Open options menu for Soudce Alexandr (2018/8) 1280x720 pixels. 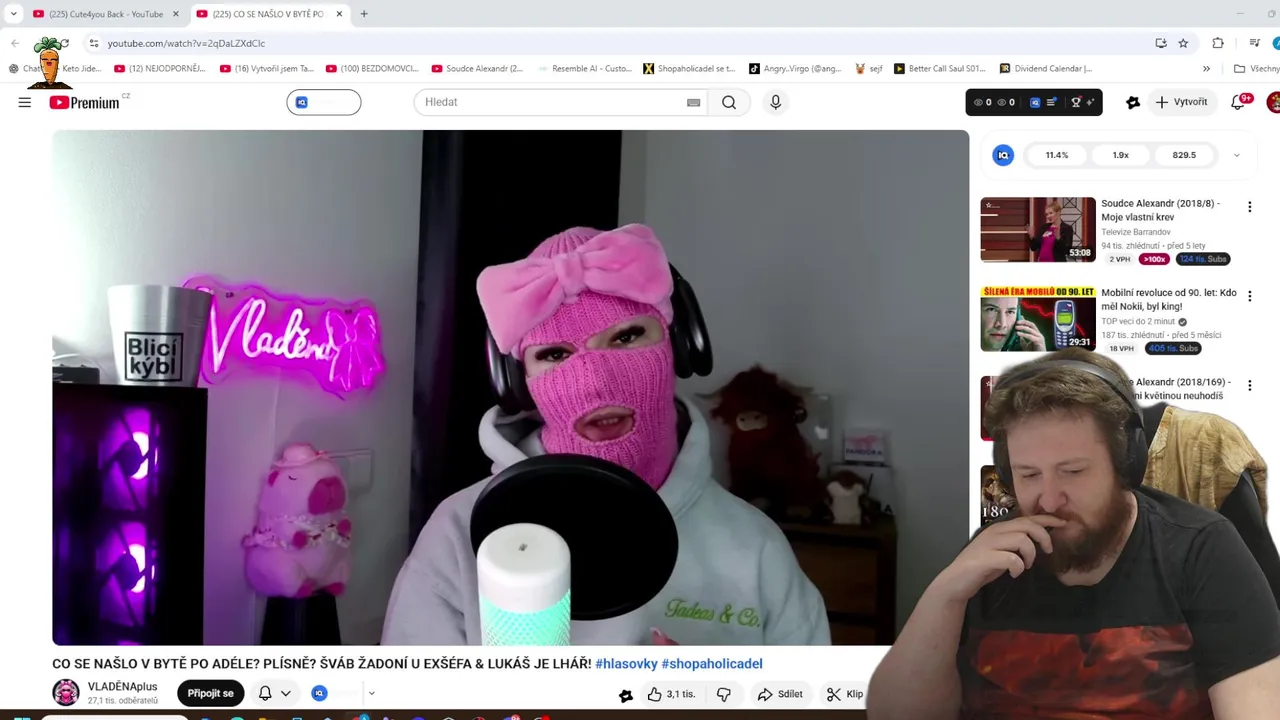tap(1249, 207)
